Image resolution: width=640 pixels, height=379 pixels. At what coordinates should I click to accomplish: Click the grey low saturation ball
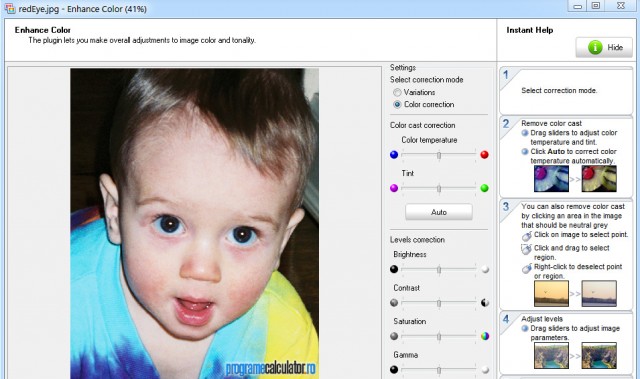(394, 336)
